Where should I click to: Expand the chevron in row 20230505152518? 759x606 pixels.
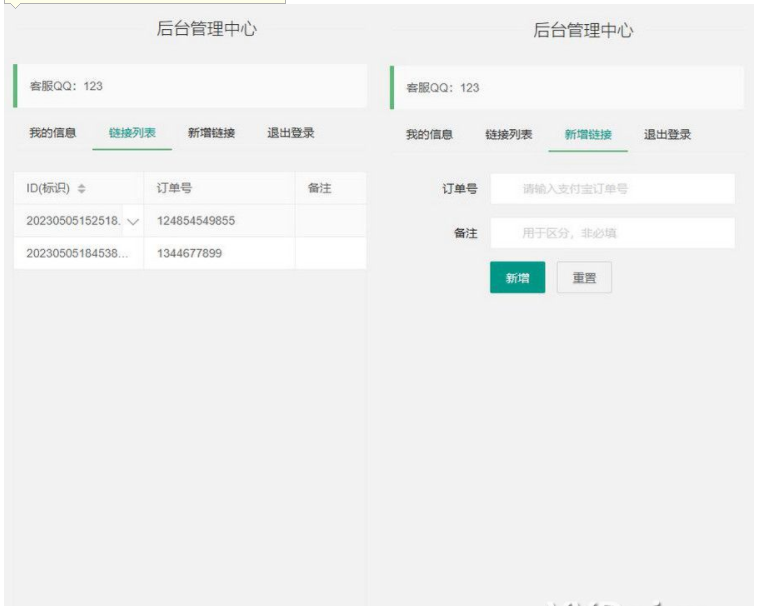click(133, 221)
